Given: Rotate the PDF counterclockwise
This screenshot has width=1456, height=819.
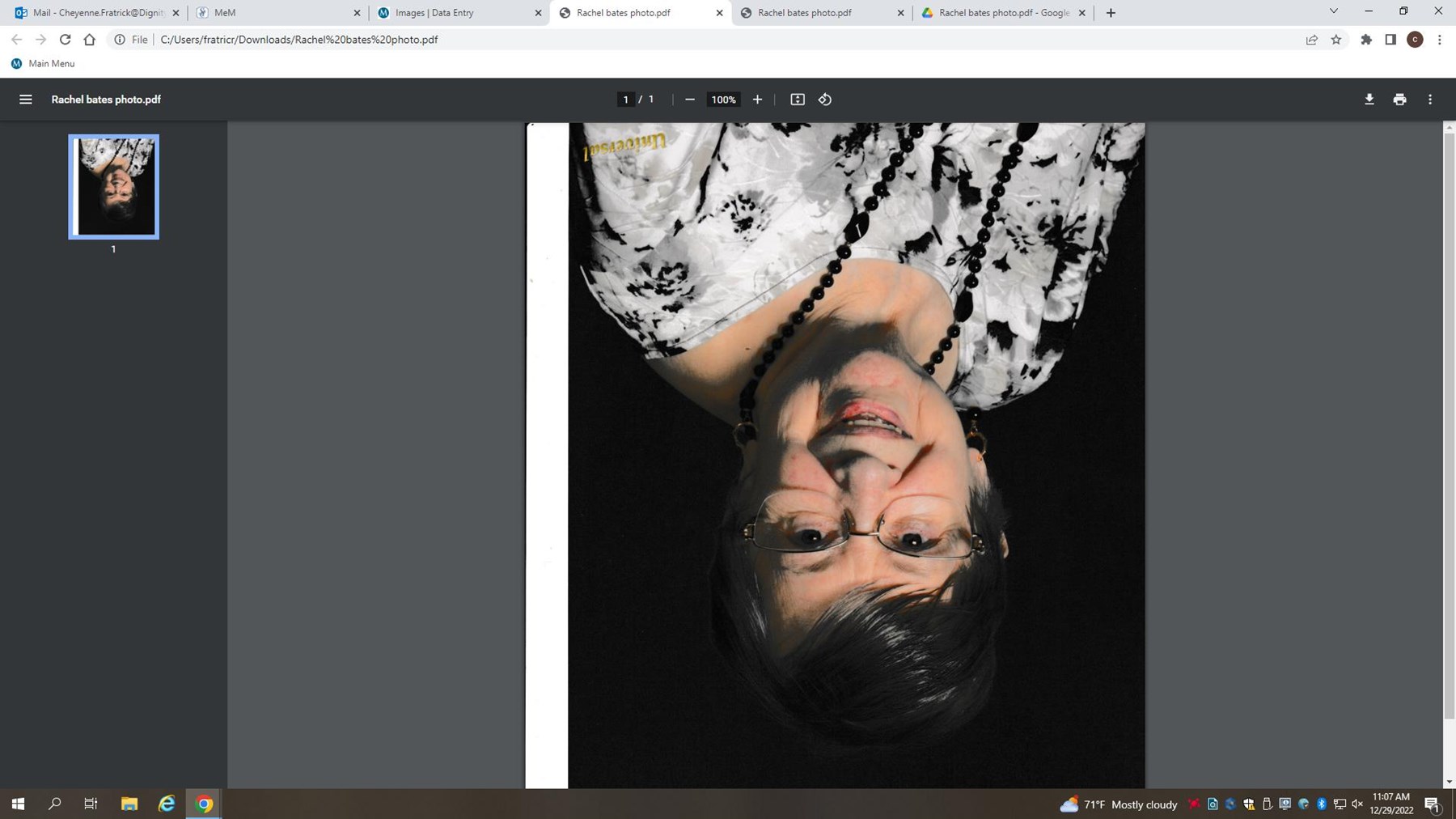Looking at the screenshot, I should click(825, 100).
